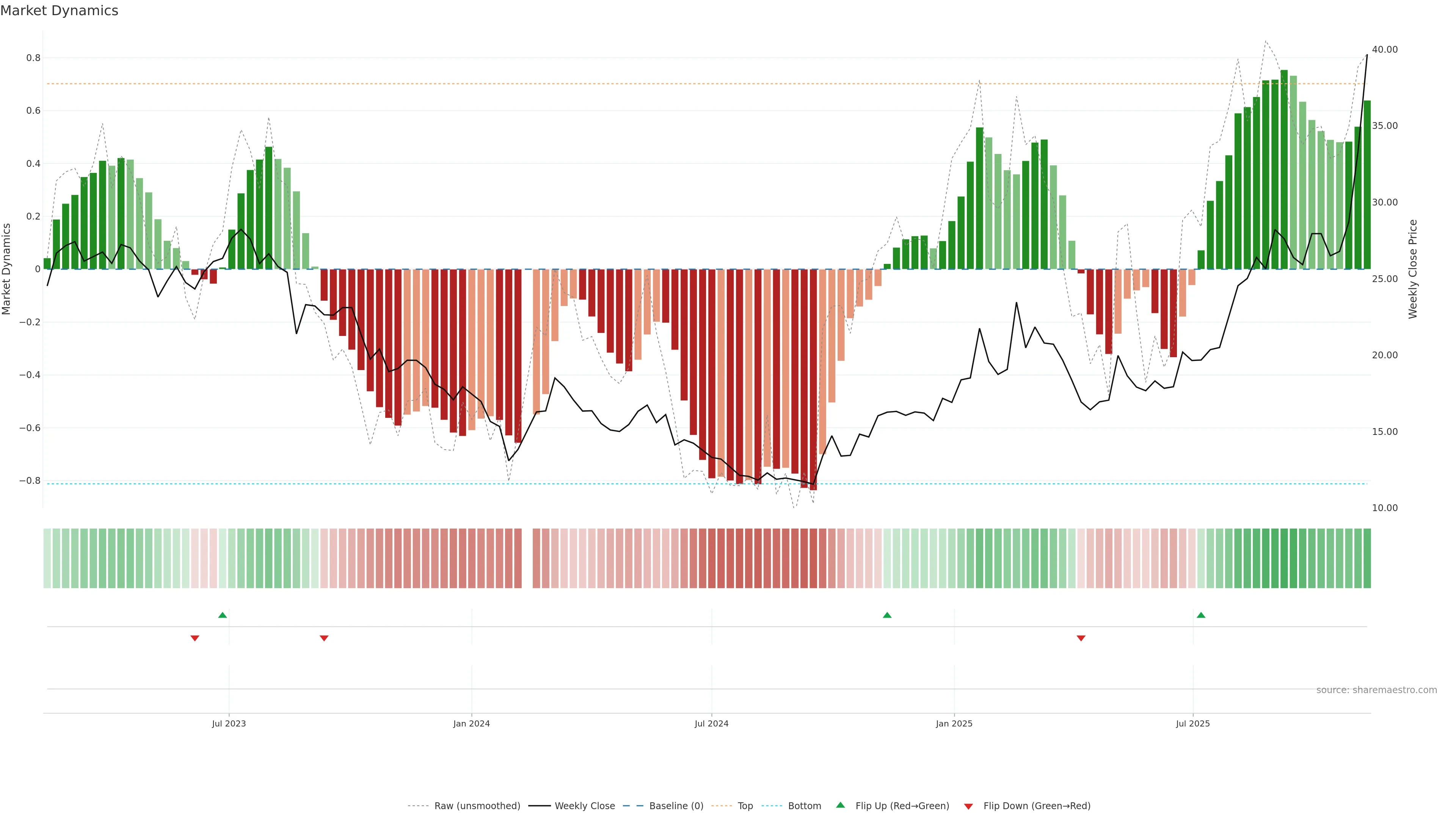This screenshot has height=819, width=1456.
Task: Click the 40.00 right-axis price label
Action: click(x=1384, y=50)
